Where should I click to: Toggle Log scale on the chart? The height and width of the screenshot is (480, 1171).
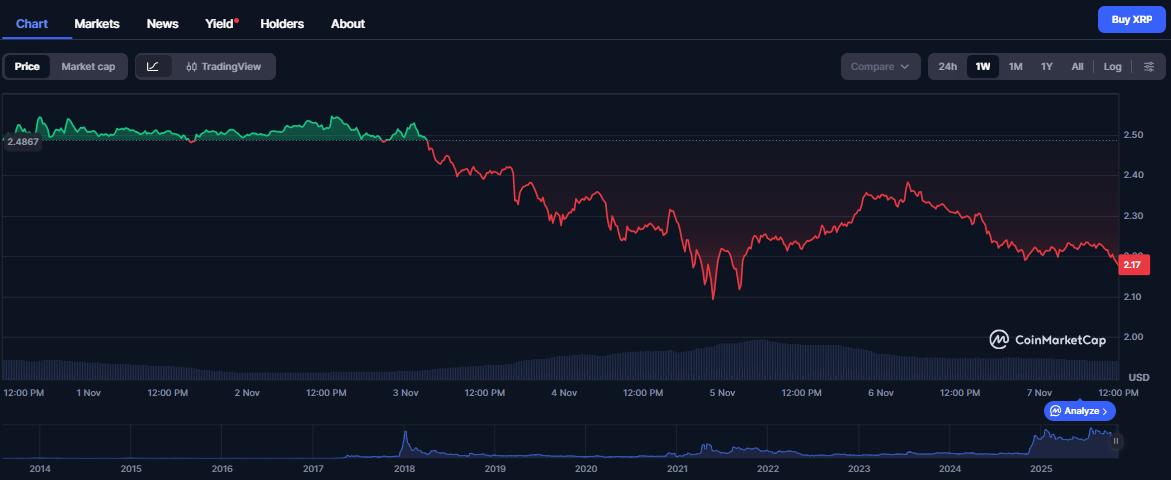tap(1112, 67)
